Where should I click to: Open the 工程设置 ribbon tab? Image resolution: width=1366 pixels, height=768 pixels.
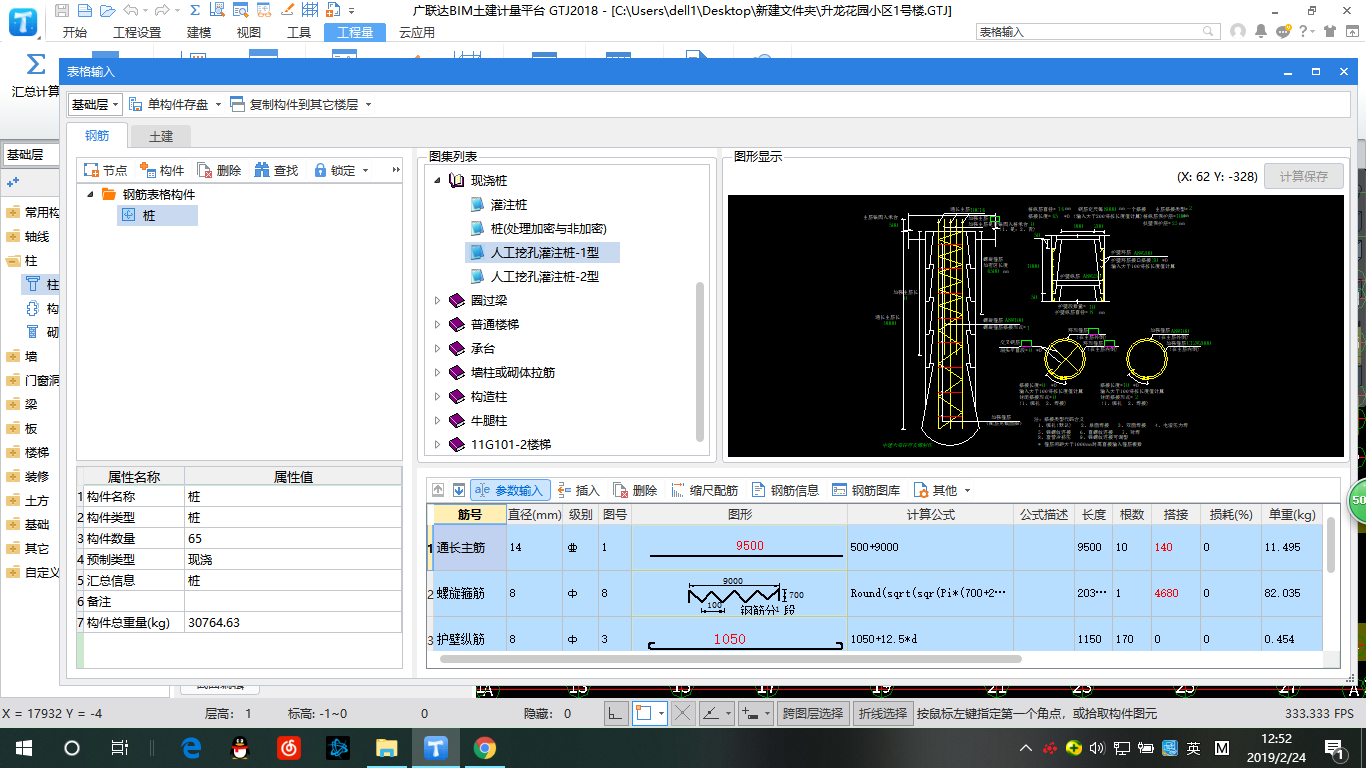pyautogui.click(x=137, y=32)
